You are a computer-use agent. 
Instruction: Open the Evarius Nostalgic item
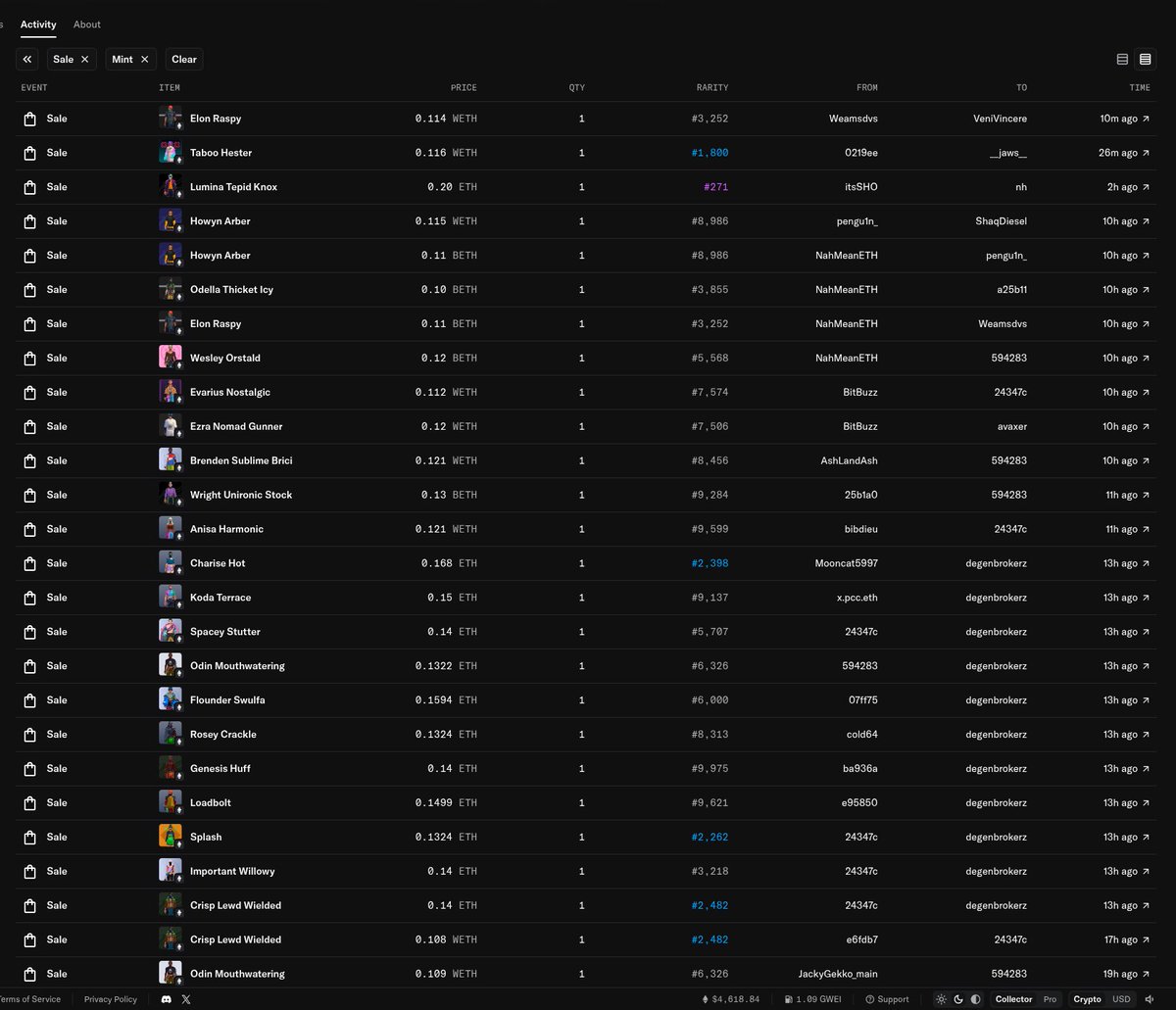(230, 392)
